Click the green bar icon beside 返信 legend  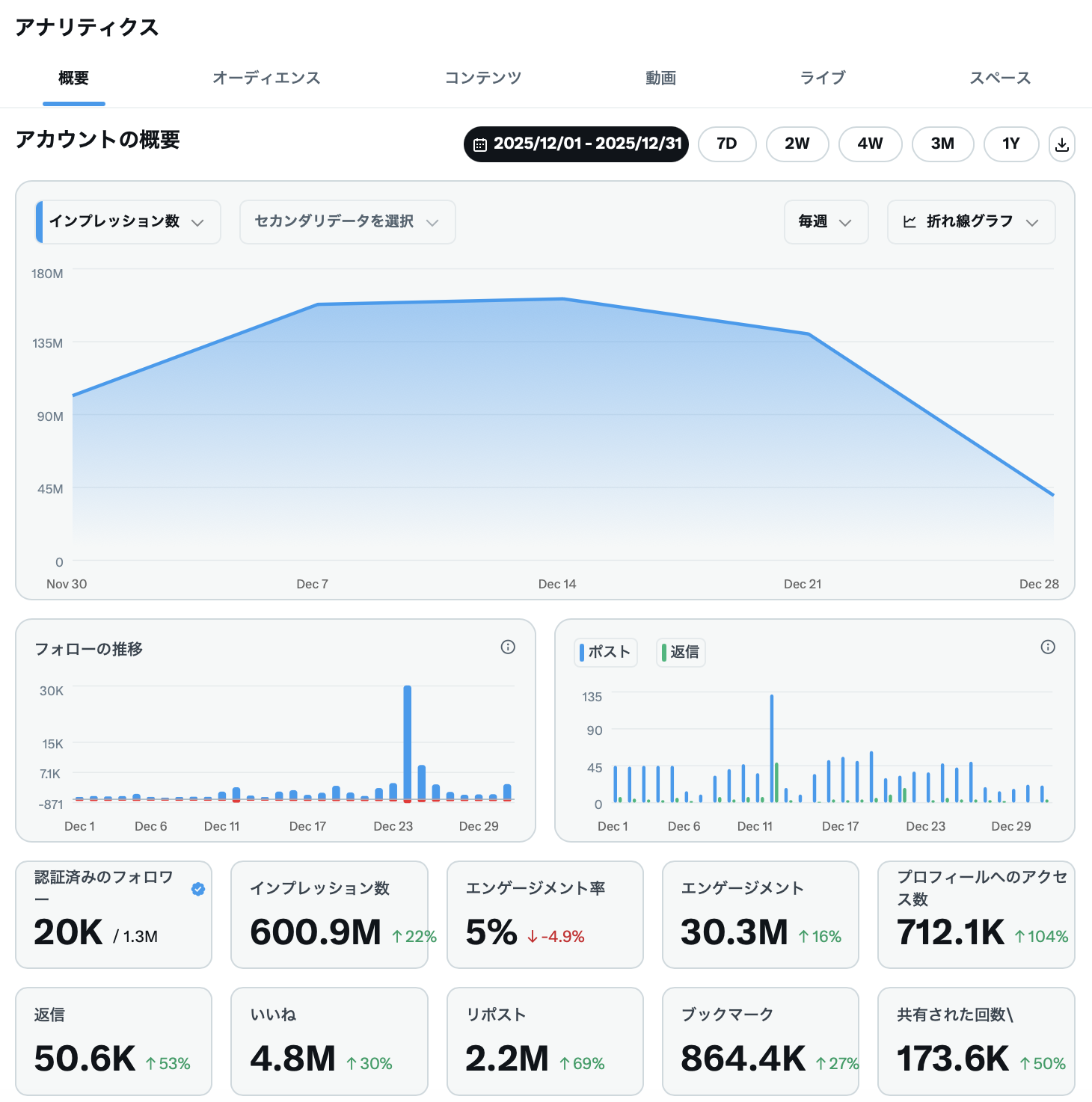tap(663, 652)
